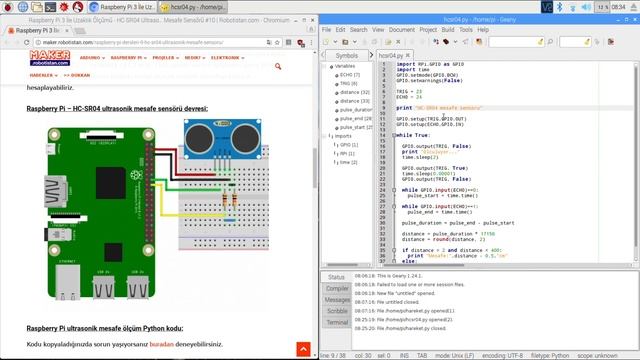Screen dimensions: 640x360
Task: Open the Scribble message tab
Action: tap(337, 311)
